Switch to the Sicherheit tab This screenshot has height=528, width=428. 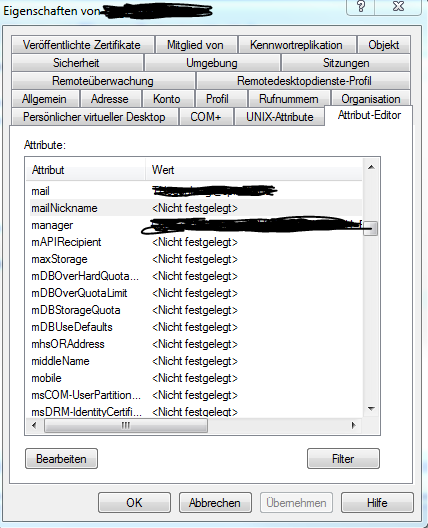(76, 63)
